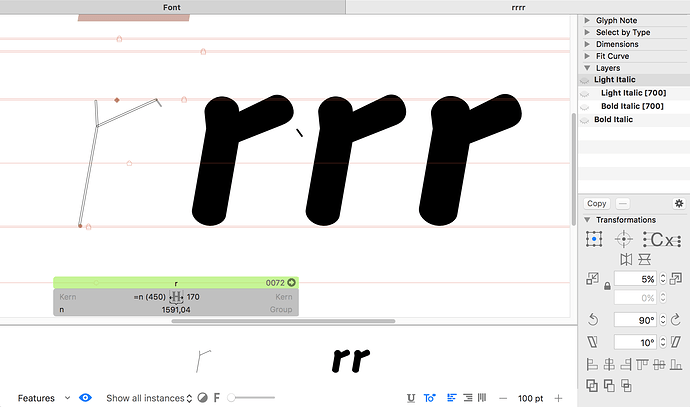Expand the Glyph Note section
The width and height of the screenshot is (690, 407).
tap(587, 20)
